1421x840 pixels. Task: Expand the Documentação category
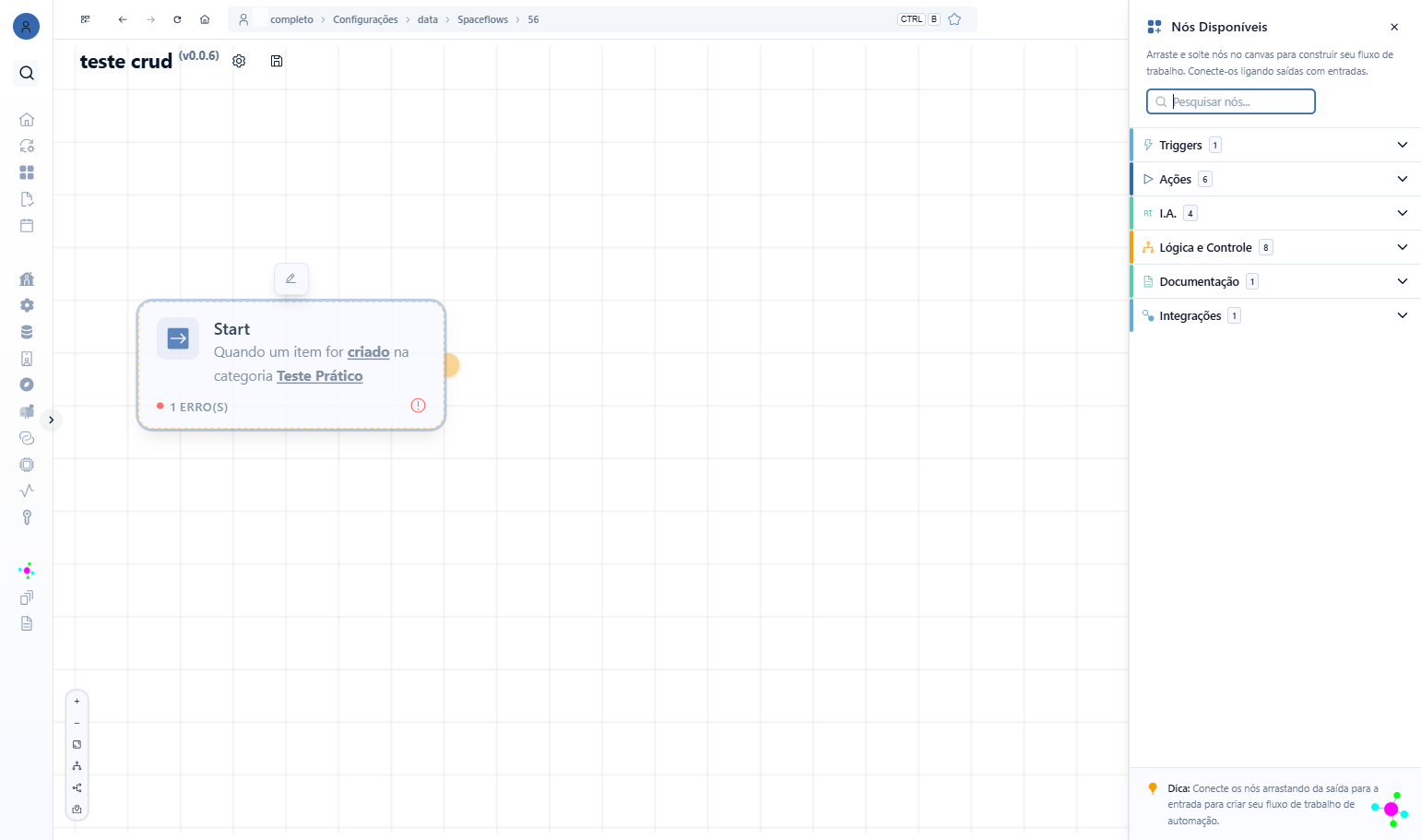point(1276,281)
